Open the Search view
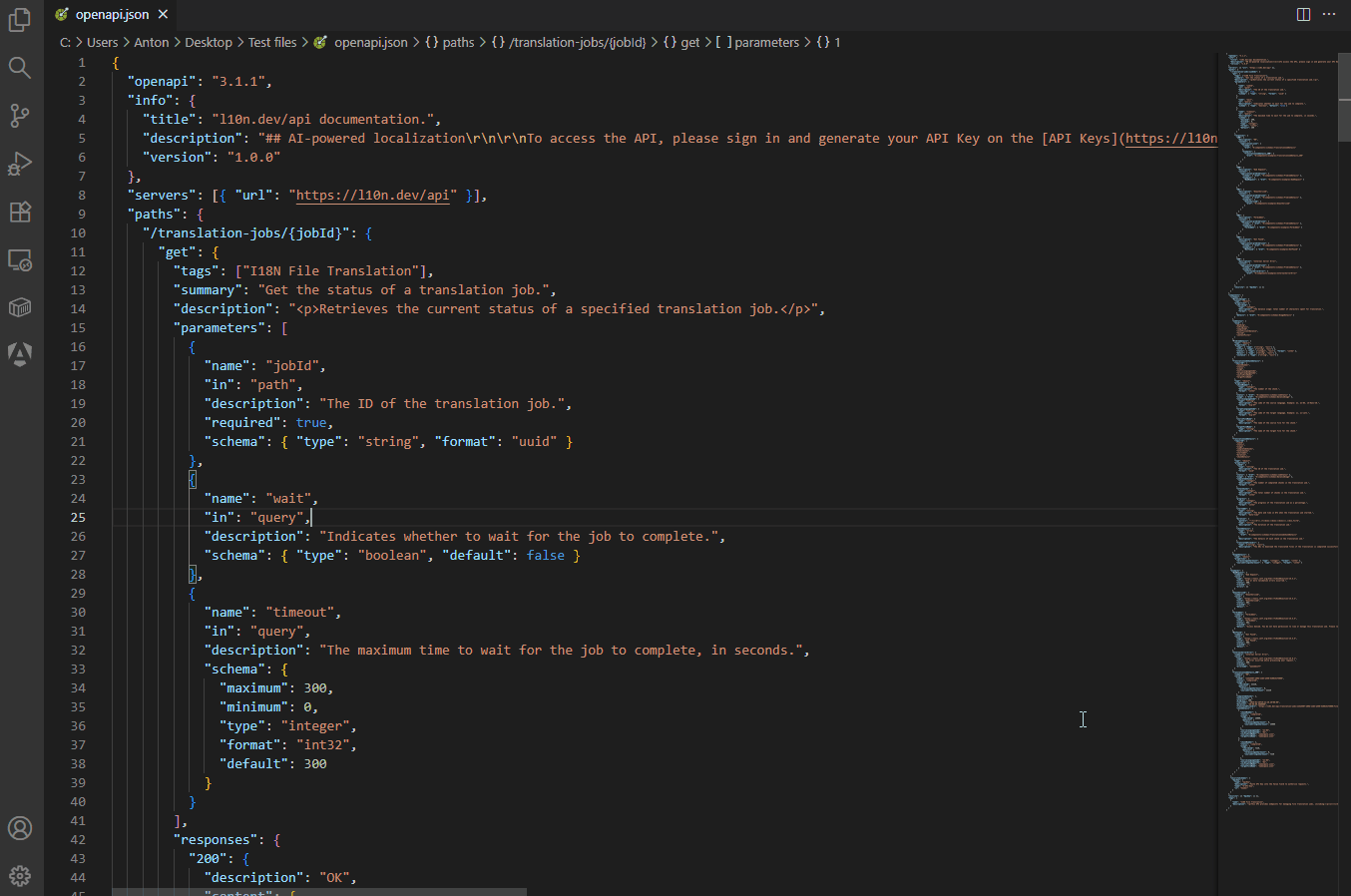 coord(20,68)
